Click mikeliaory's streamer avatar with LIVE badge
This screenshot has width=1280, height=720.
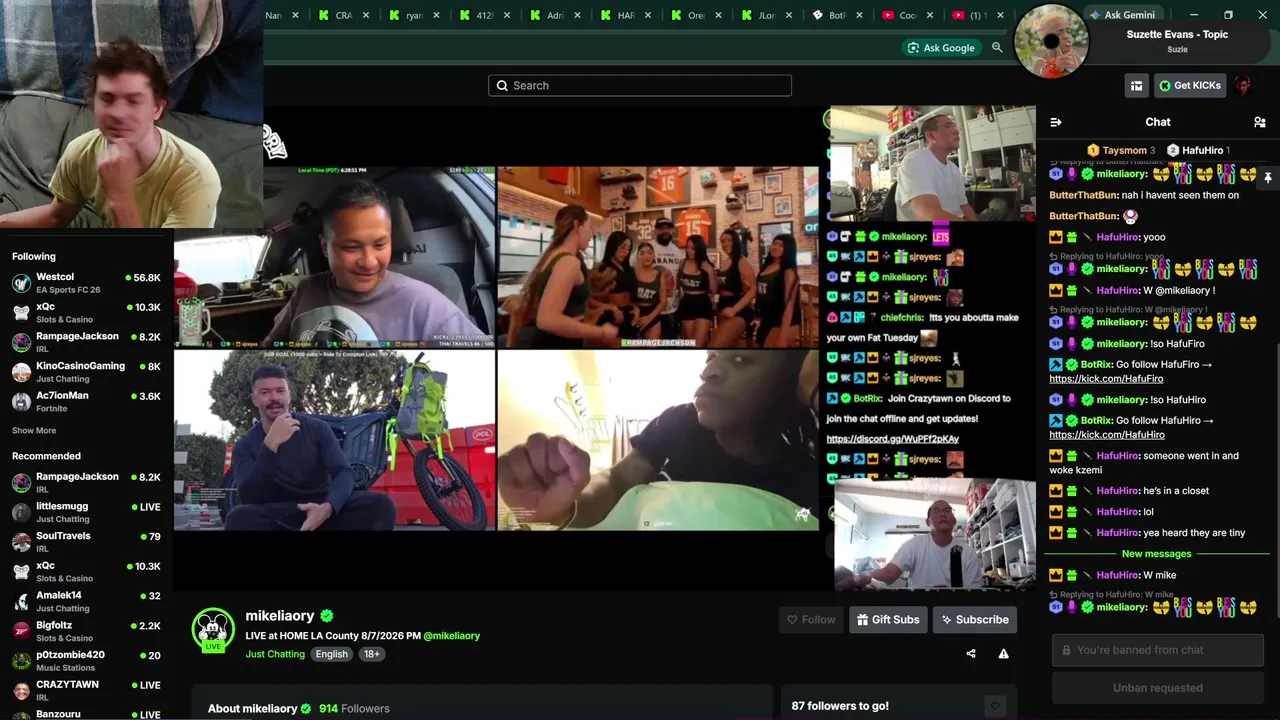tap(213, 630)
